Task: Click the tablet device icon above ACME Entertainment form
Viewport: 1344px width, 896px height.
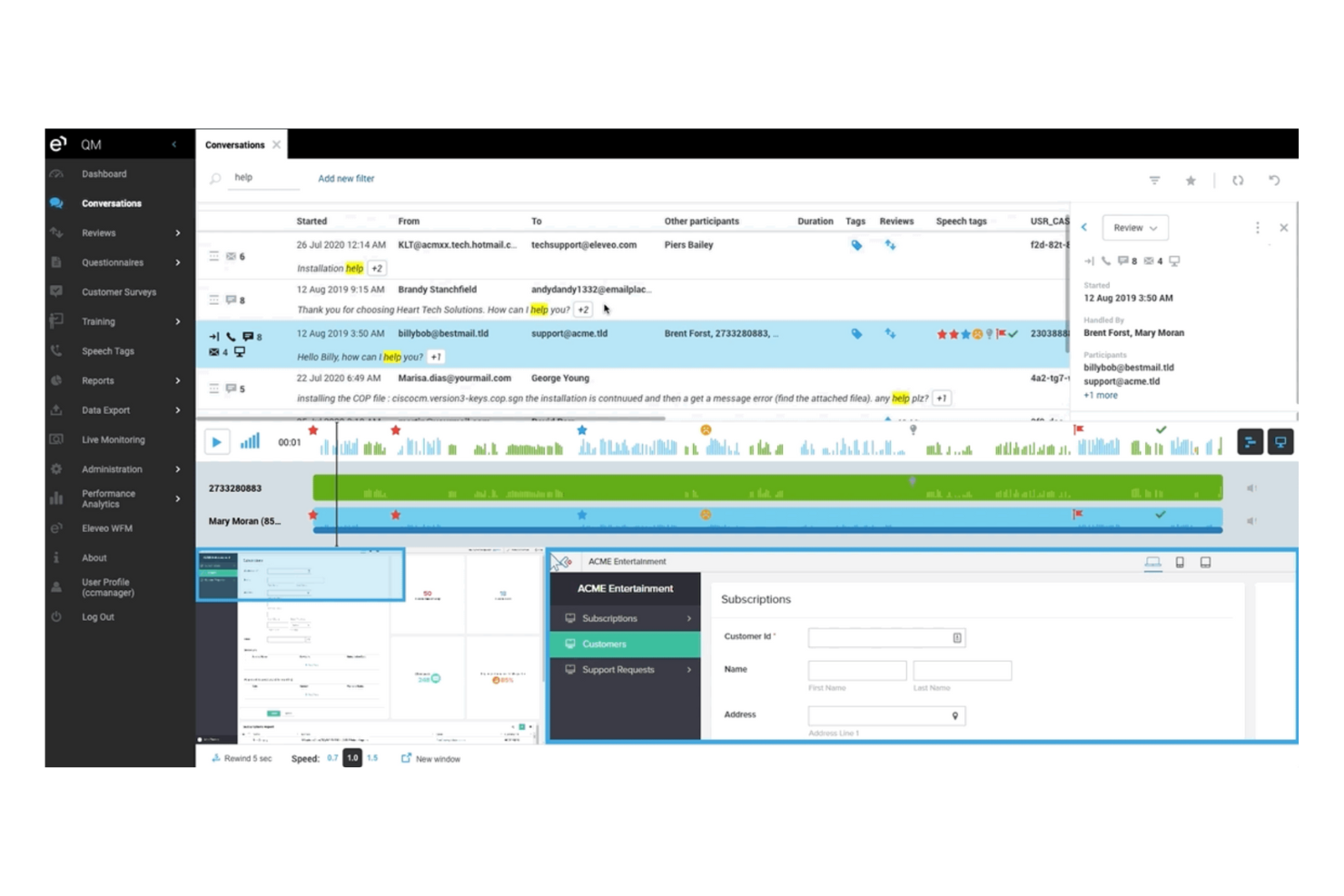Action: pyautogui.click(x=1180, y=562)
